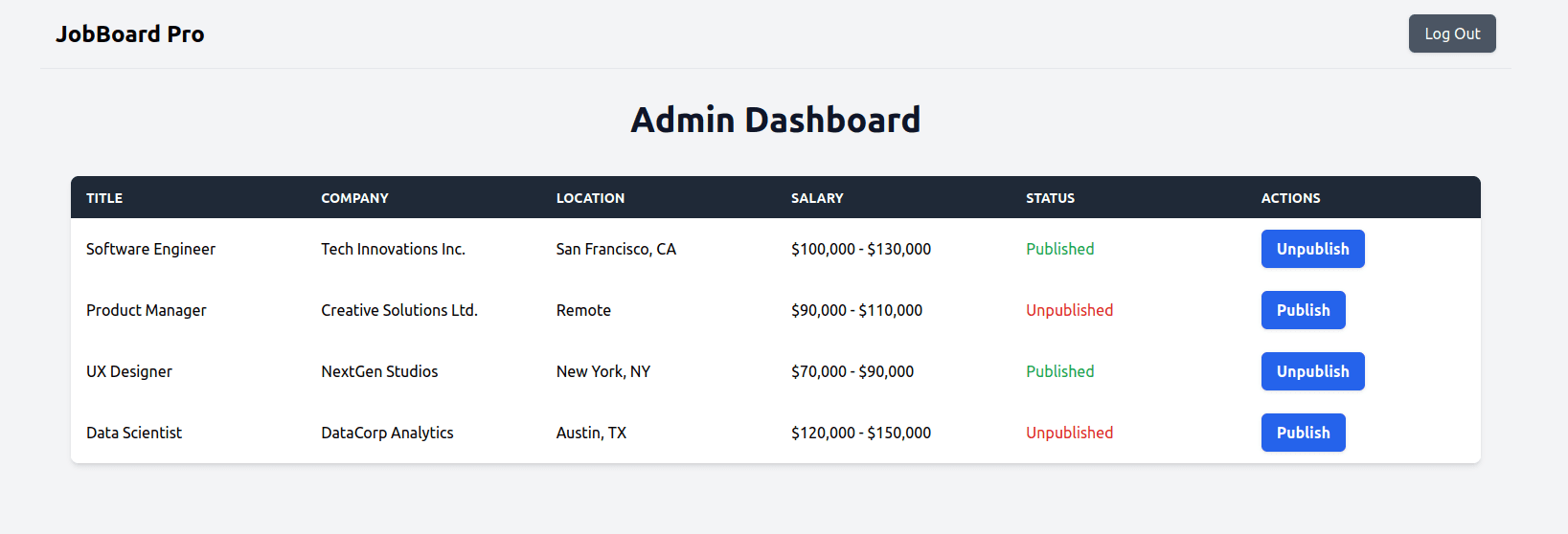Publish the Product Manager job
The width and height of the screenshot is (1568, 534).
coord(1303,310)
